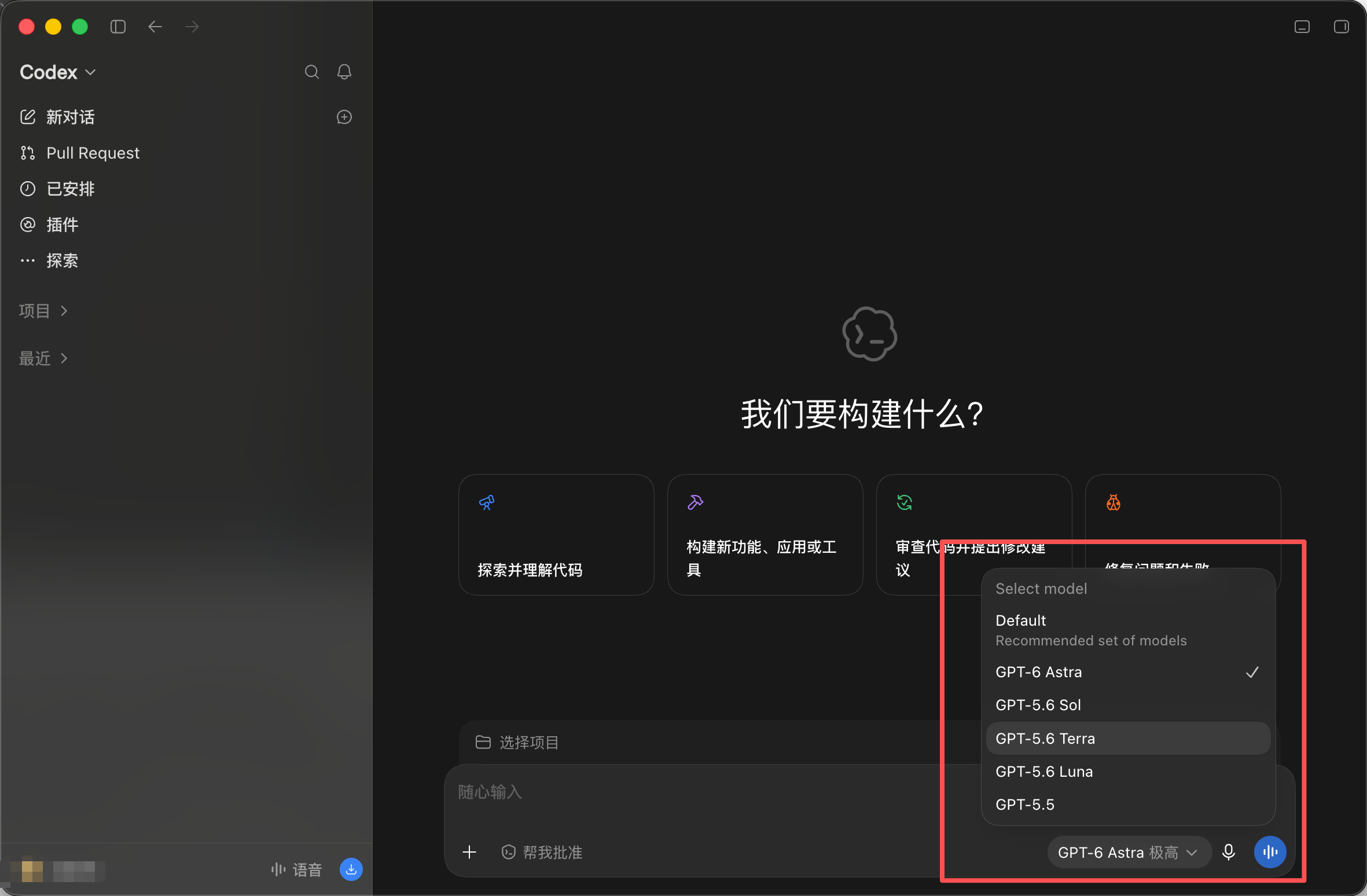Open the Codex workspace dropdown
Image resolution: width=1367 pixels, height=896 pixels.
point(58,72)
